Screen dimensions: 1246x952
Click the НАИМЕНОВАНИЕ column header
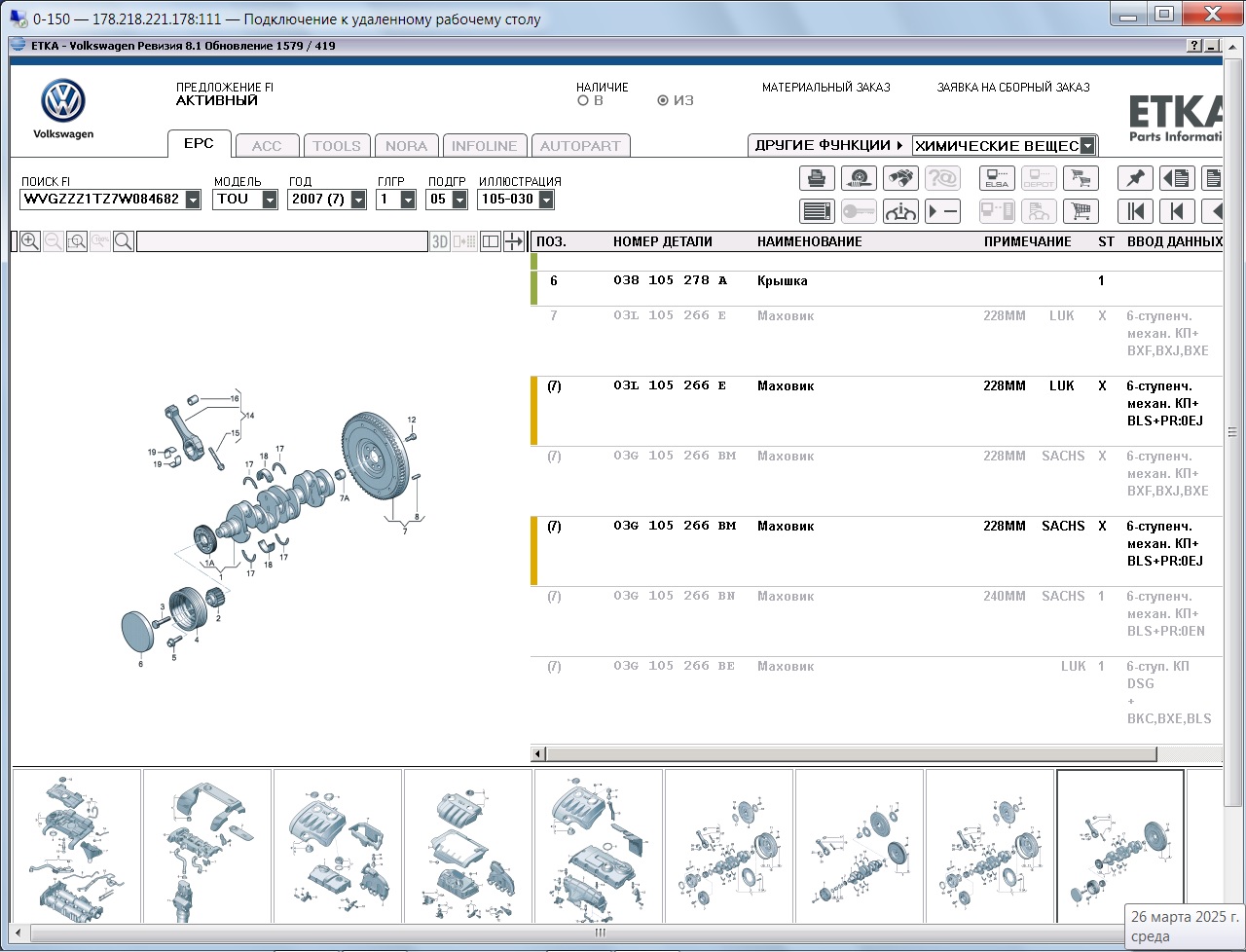pyautogui.click(x=810, y=241)
